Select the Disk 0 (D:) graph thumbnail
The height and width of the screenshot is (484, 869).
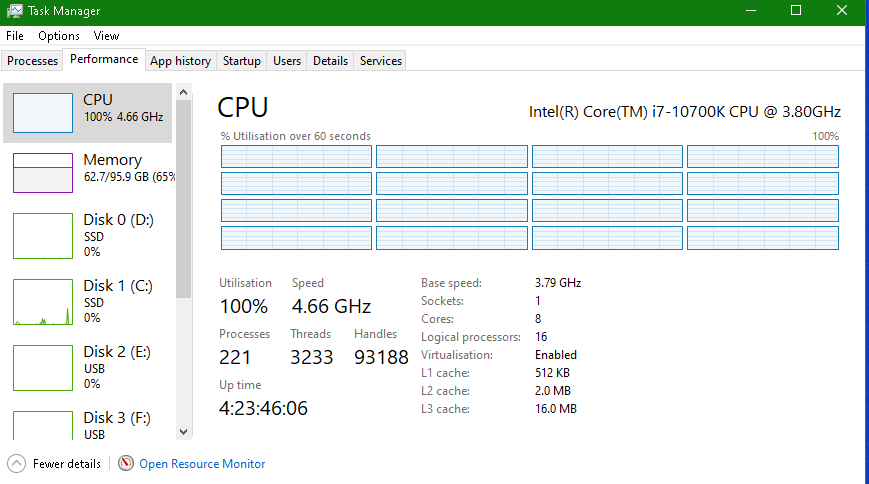tap(43, 236)
